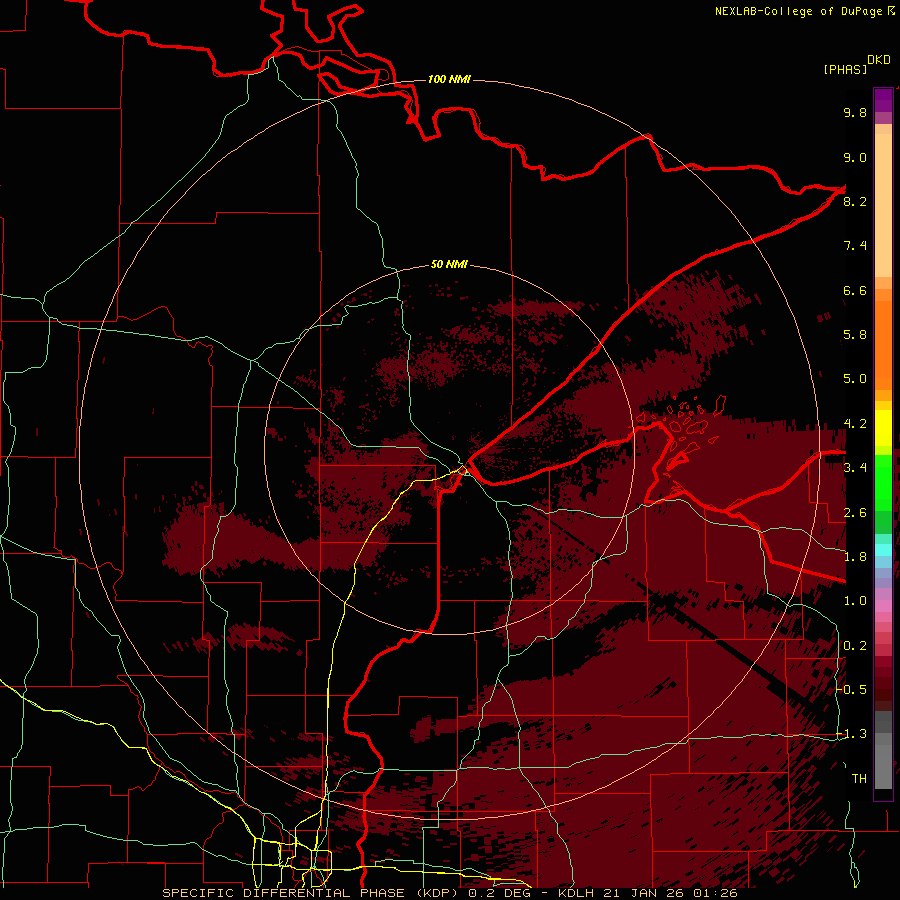Pick the purple top segment of the color bar
Viewport: 900px width, 900px height.
pos(883,100)
